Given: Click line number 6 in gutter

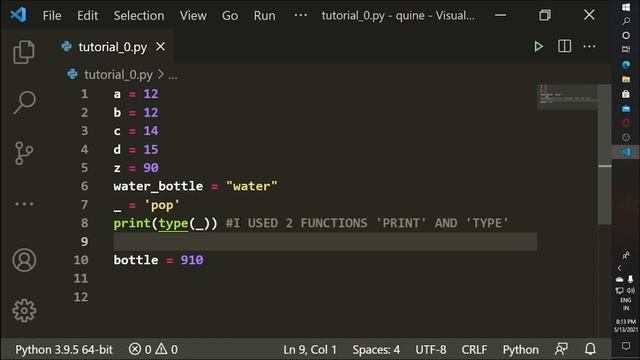Looking at the screenshot, I should click(x=84, y=186).
